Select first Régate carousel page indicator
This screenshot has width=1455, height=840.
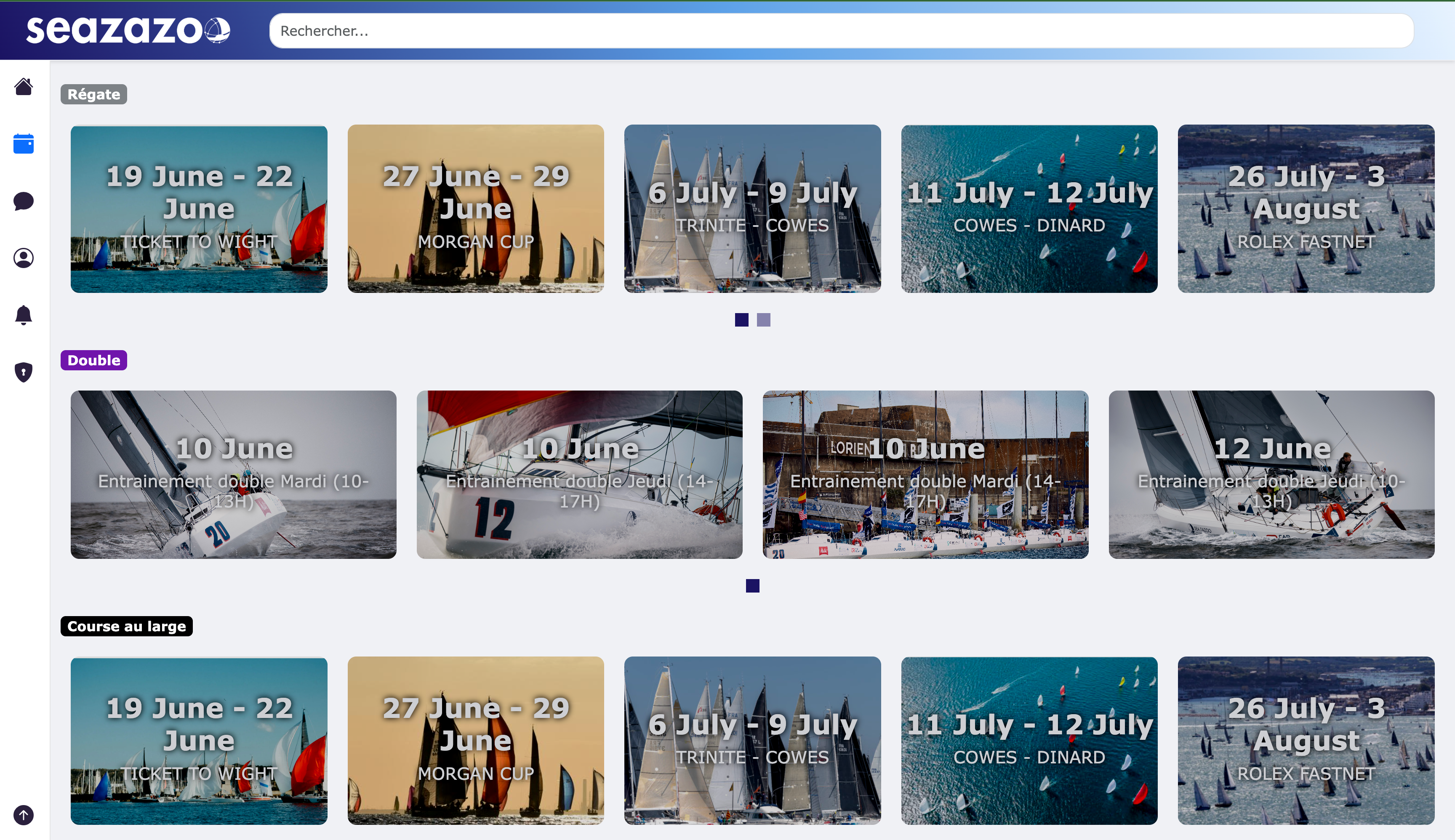tap(741, 319)
